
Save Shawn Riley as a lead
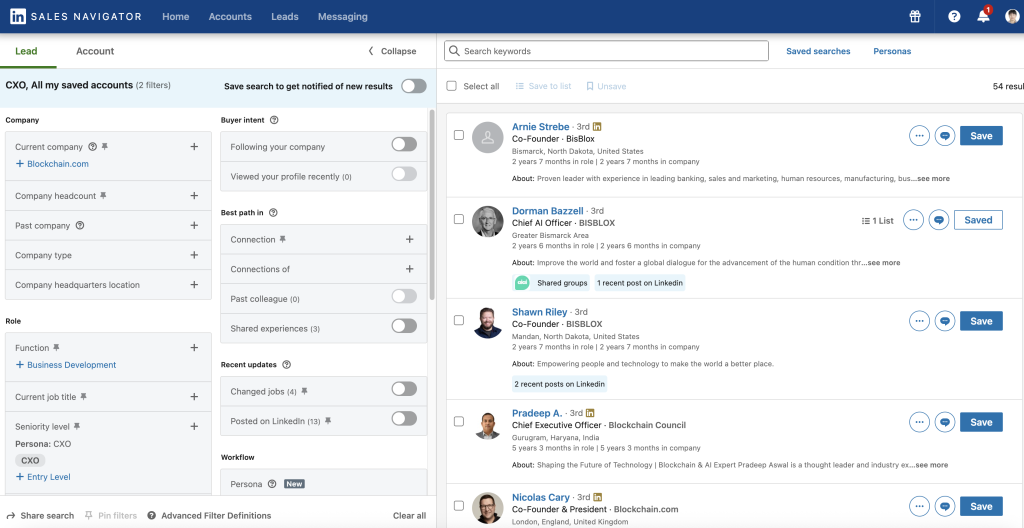(x=981, y=321)
